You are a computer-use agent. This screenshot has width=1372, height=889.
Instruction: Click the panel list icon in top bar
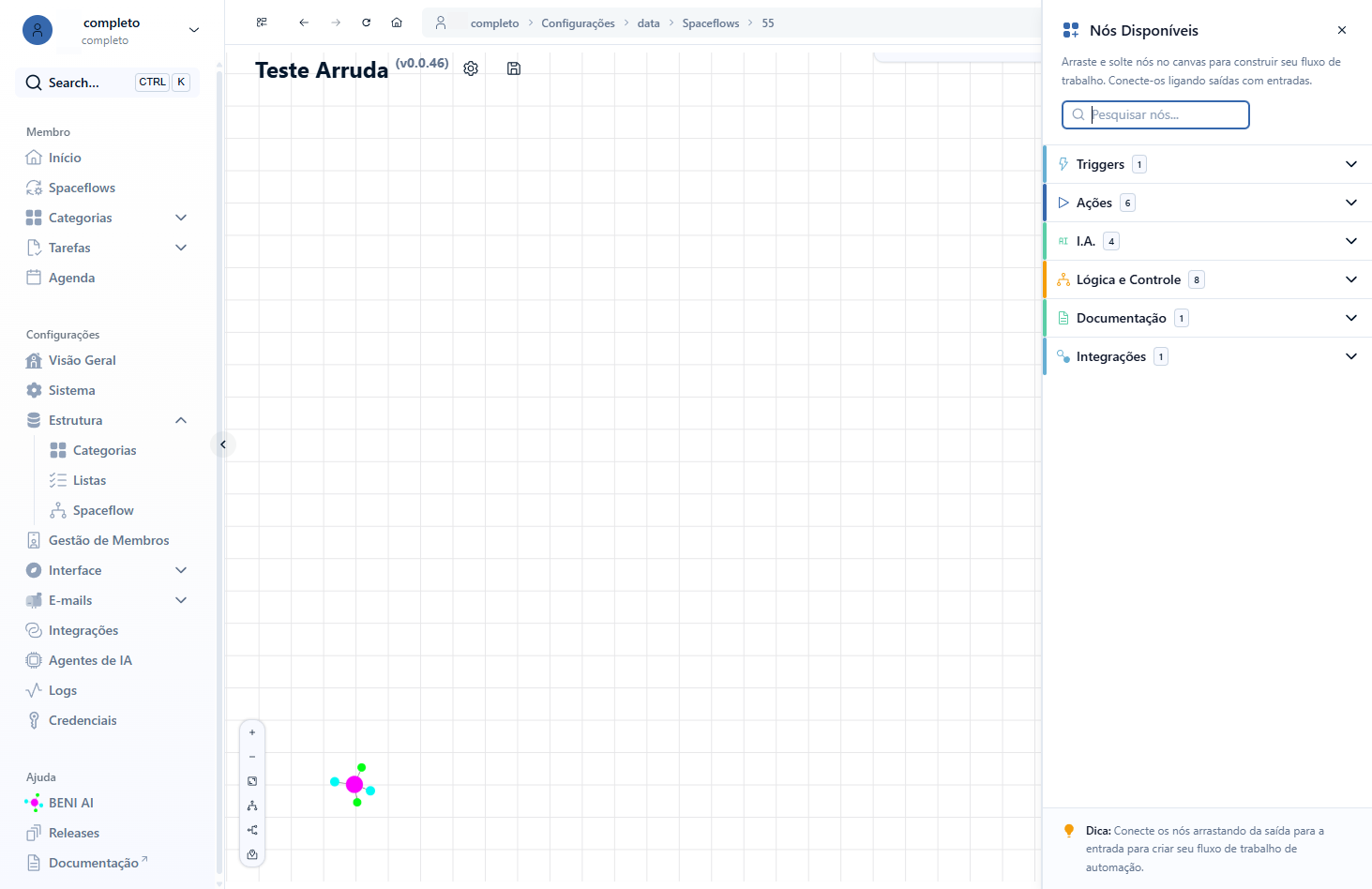pyautogui.click(x=262, y=23)
